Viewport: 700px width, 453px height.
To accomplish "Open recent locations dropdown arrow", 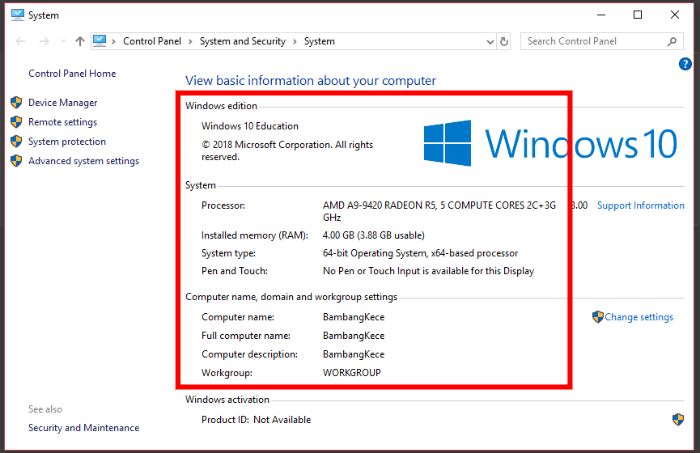I will (63, 42).
